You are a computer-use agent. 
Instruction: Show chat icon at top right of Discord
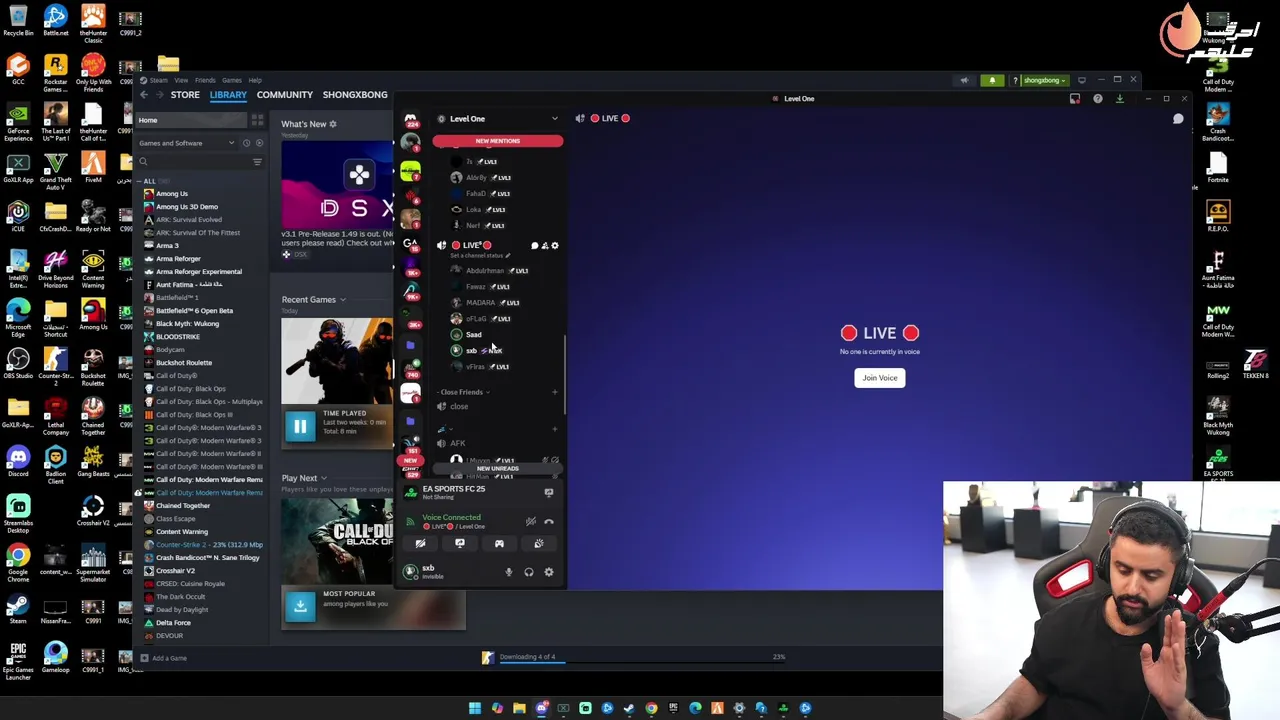[x=1178, y=119]
